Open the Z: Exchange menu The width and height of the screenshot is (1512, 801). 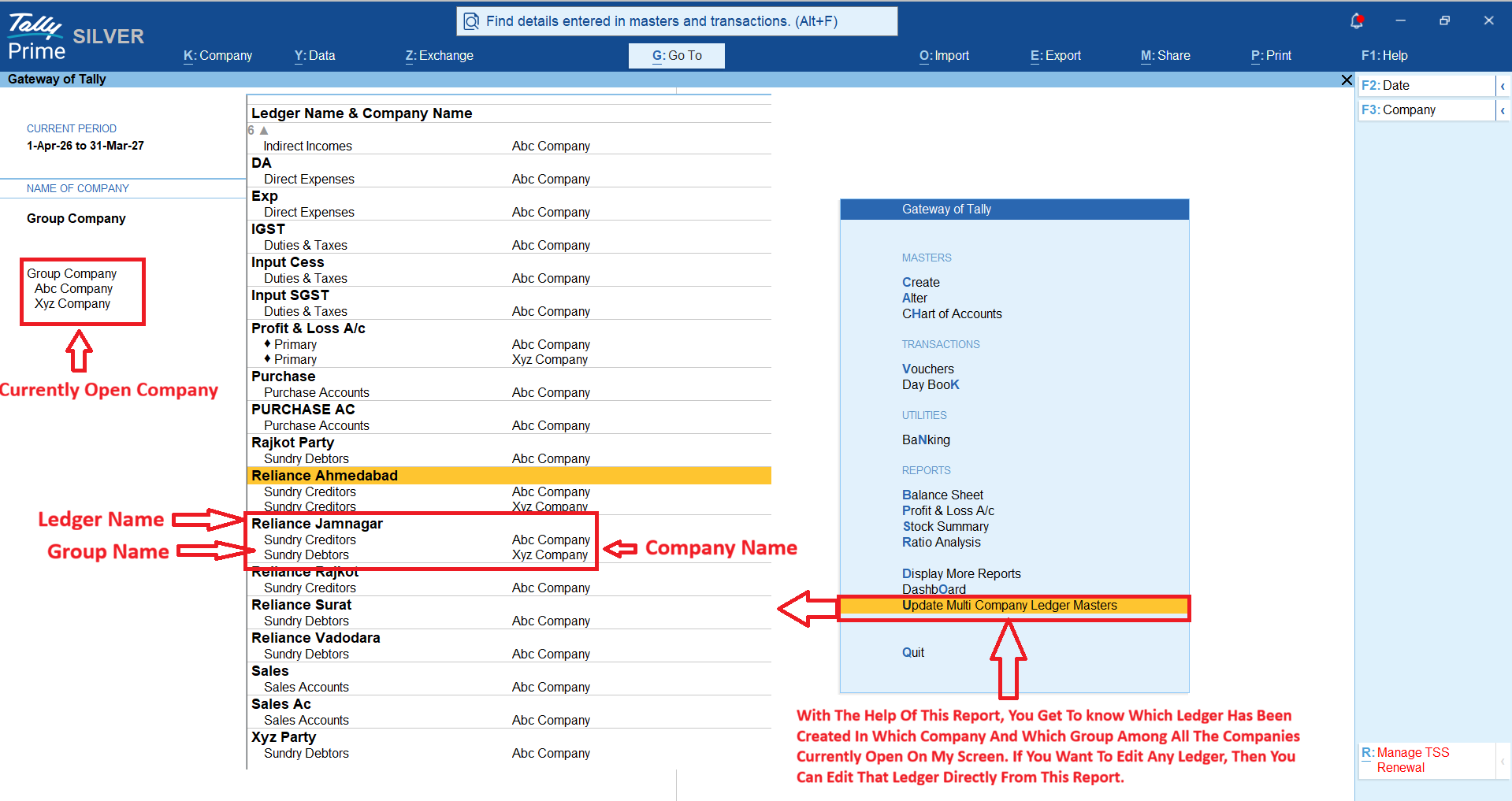pyautogui.click(x=440, y=56)
